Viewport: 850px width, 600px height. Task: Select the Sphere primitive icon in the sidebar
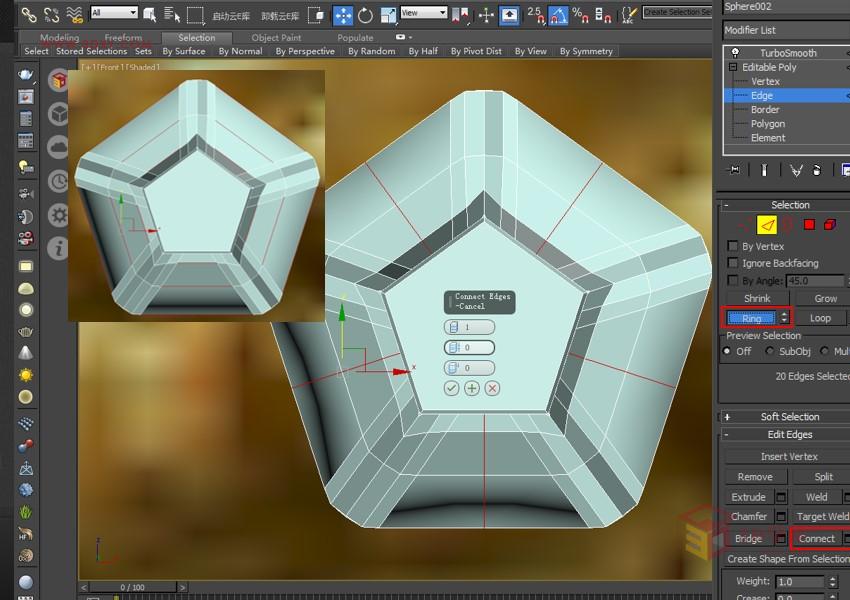click(25, 308)
